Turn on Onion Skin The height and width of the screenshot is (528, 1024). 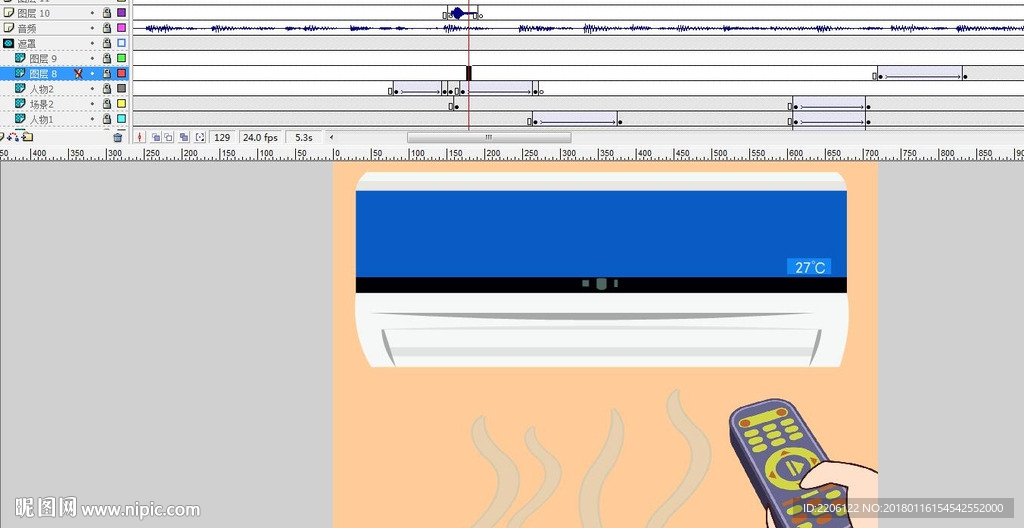pyautogui.click(x=156, y=137)
